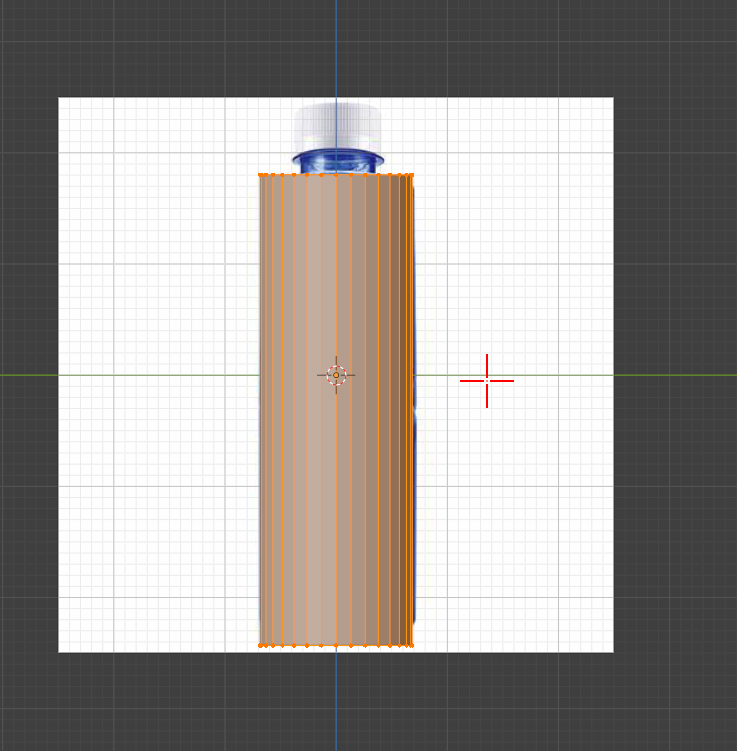Screen dimensions: 737x751
Task: Select the bottom-right corner vertex of the cylinder
Action: 412,646
